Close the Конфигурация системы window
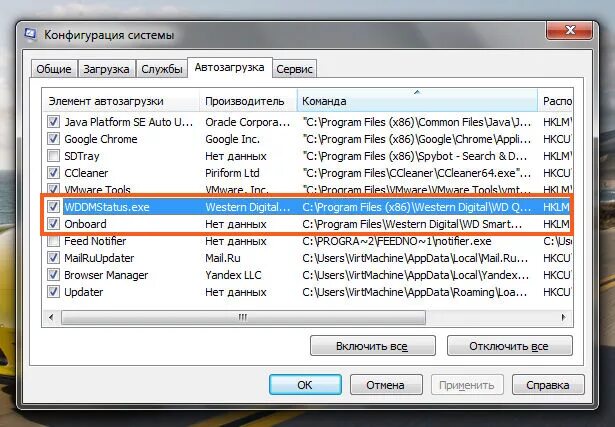615x427 pixels. [x=569, y=30]
